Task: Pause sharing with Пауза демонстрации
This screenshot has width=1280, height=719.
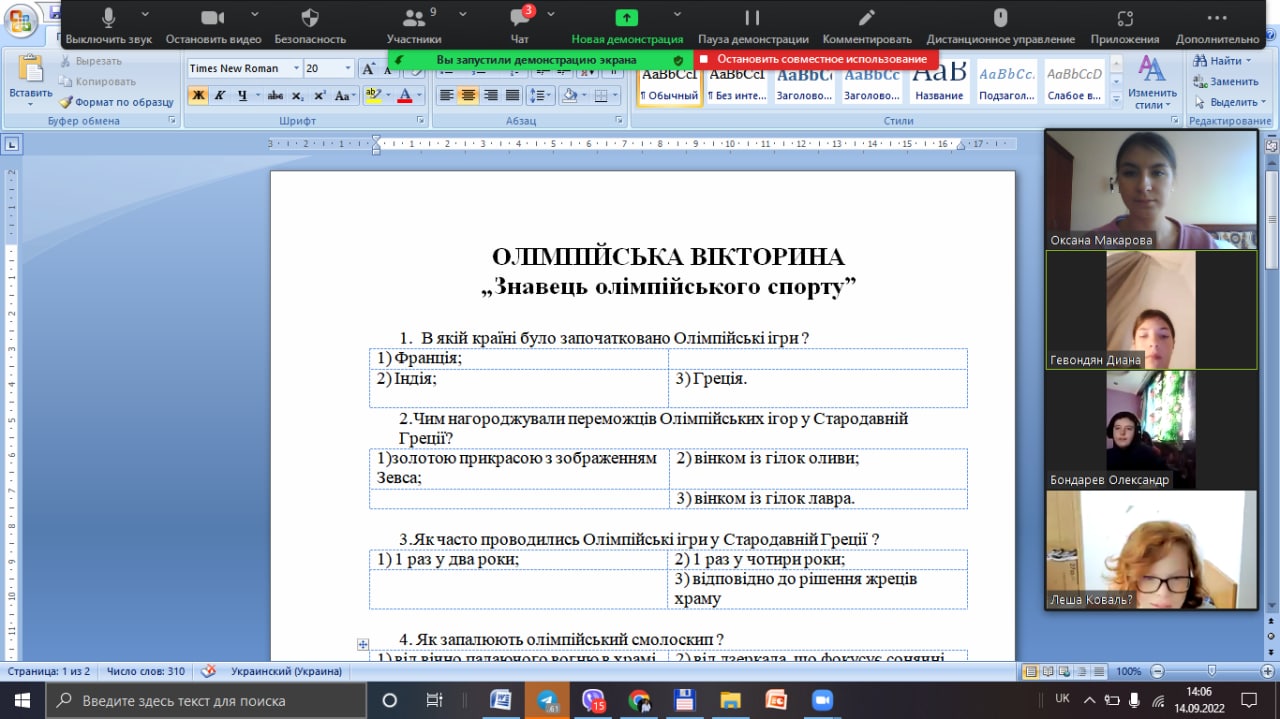Action: [753, 26]
